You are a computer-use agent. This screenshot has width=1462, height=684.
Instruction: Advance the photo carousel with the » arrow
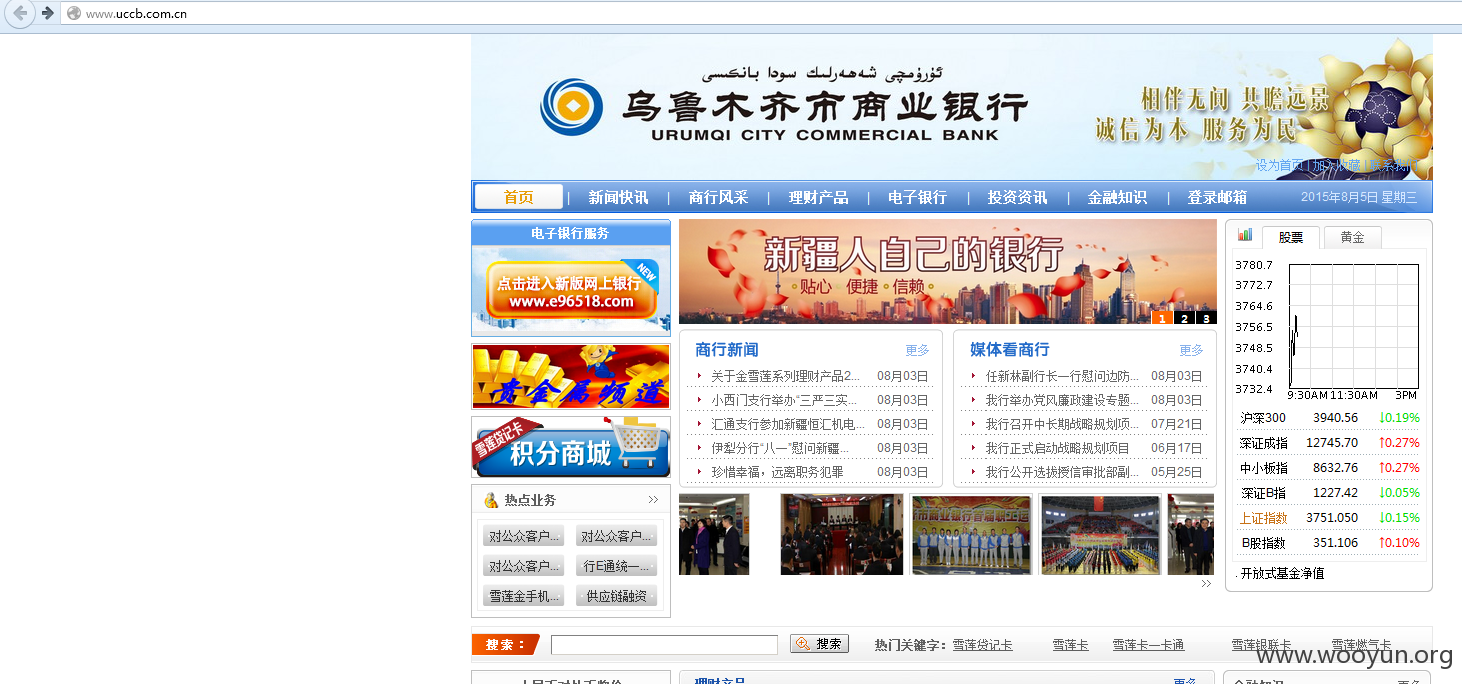1206,583
